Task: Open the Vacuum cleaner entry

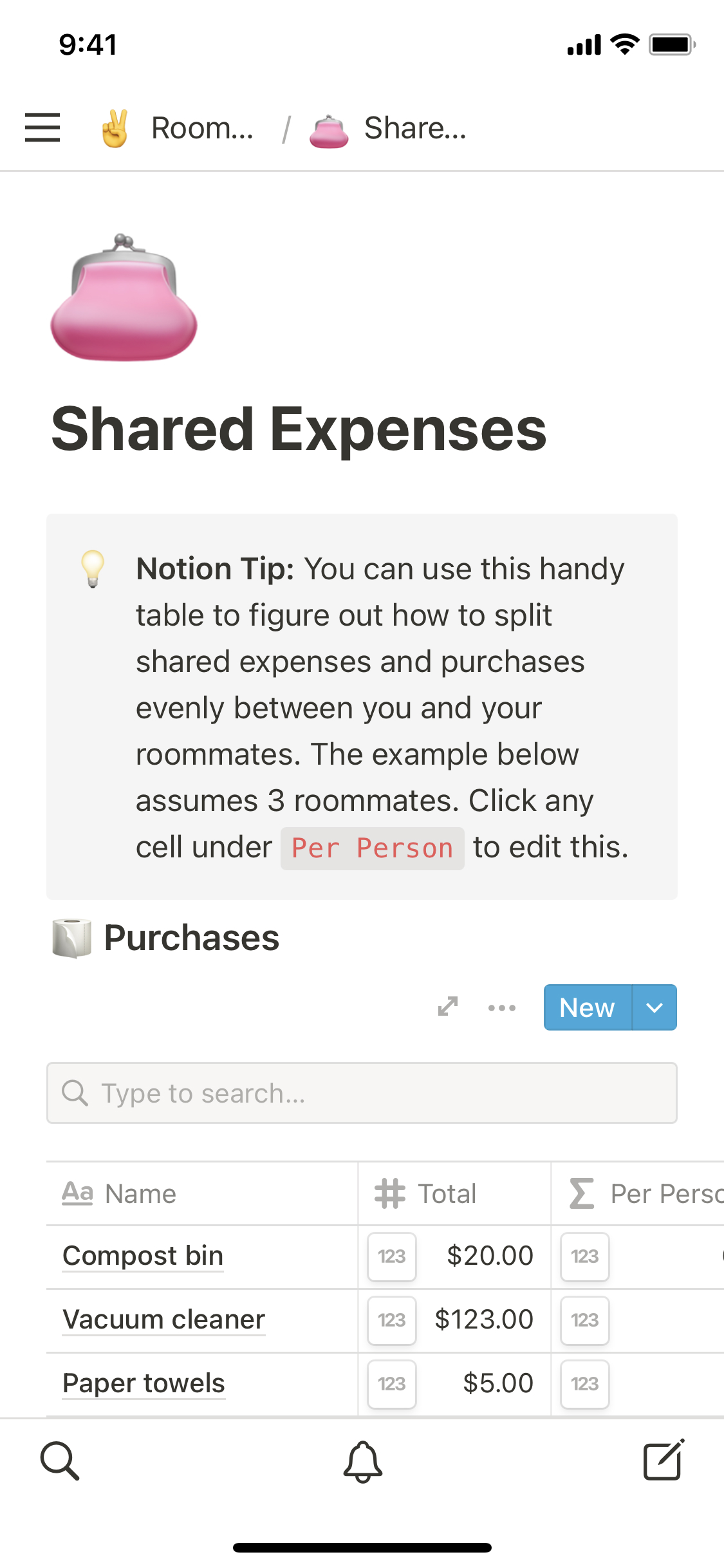Action: point(163,1320)
